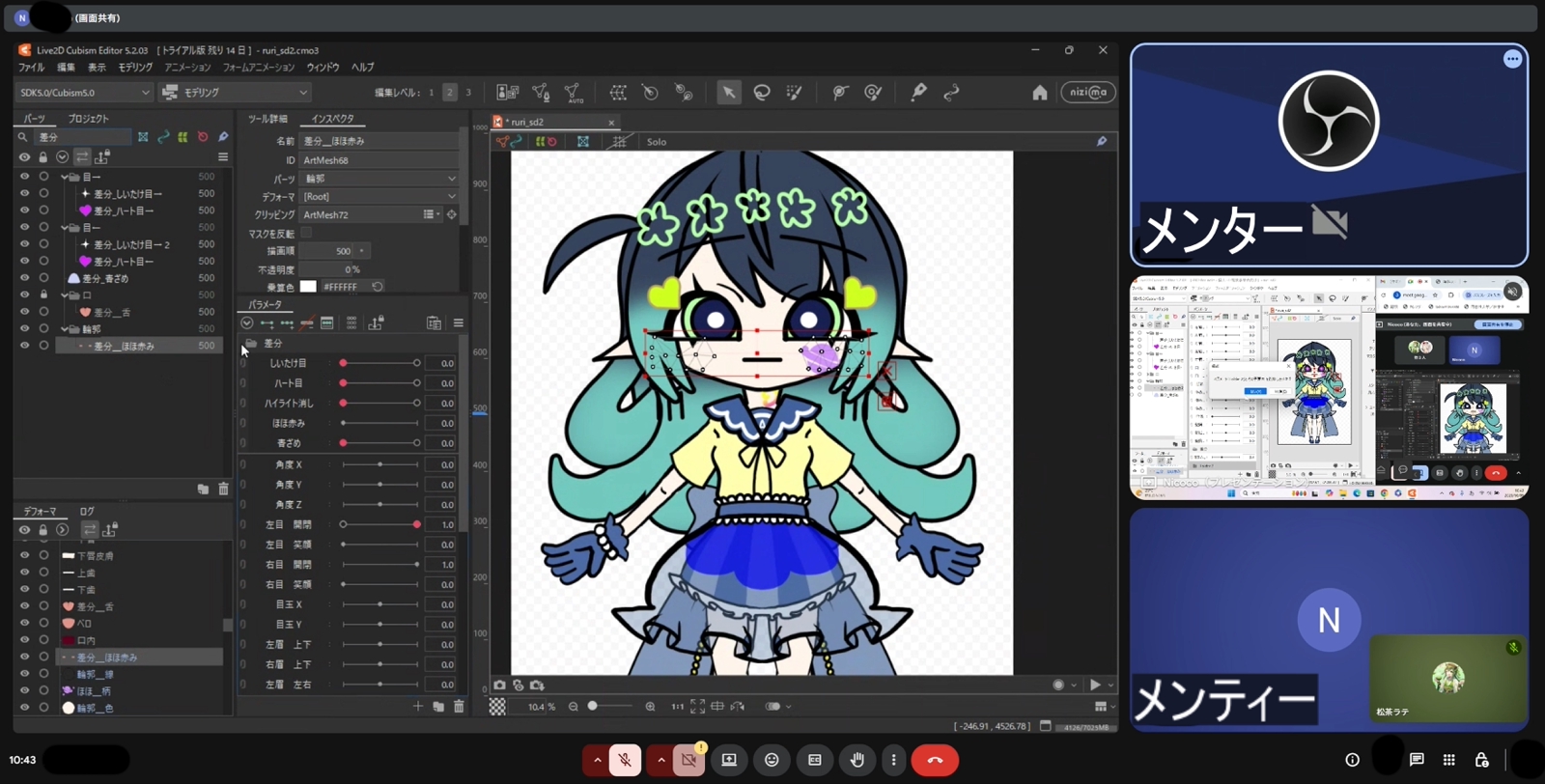Open the SDK5.0/Cubism5.0 version dropdown
This screenshot has height=784, width=1545.
click(x=84, y=93)
